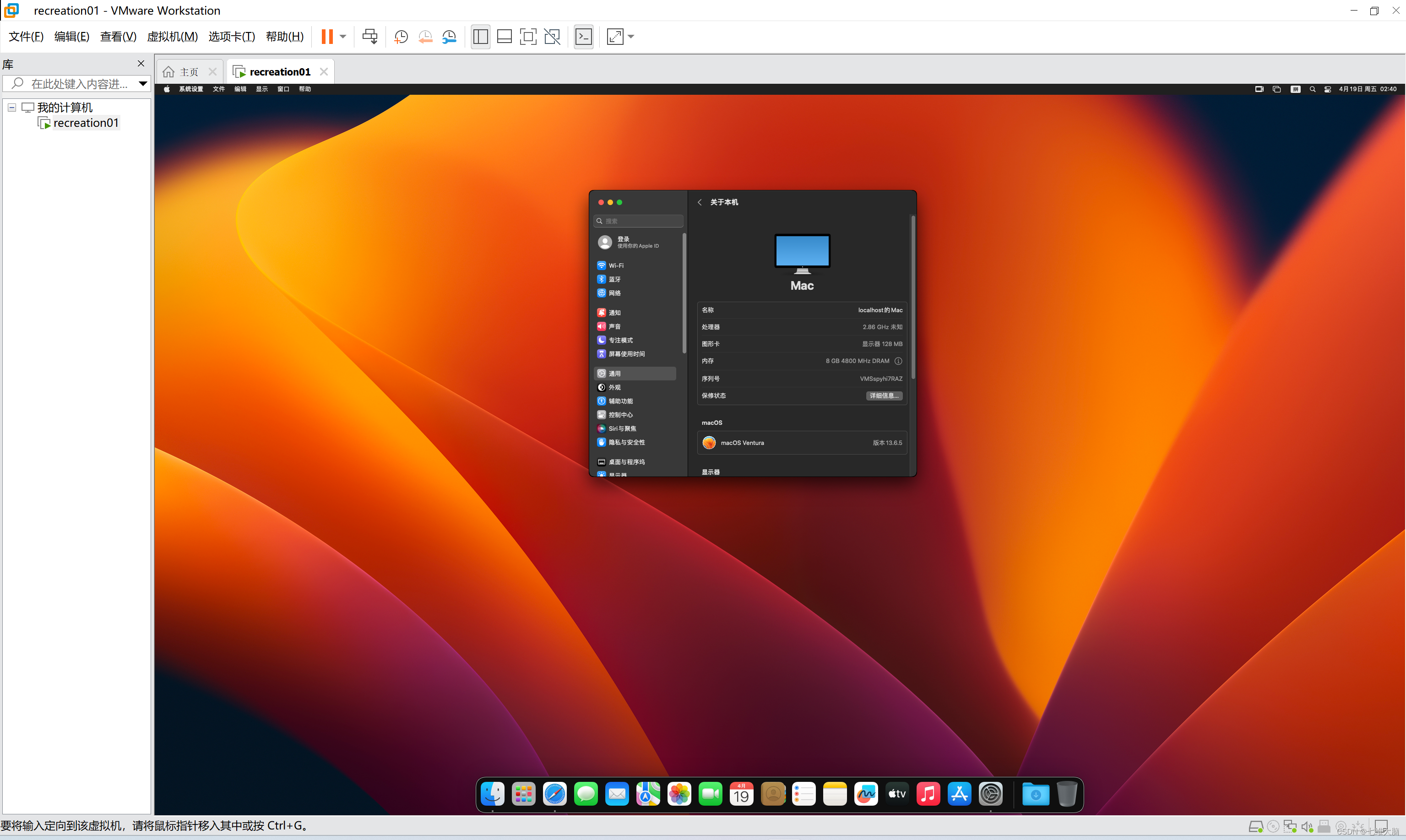
Task: Select 蓝牙 in the settings sidebar
Action: click(635, 279)
